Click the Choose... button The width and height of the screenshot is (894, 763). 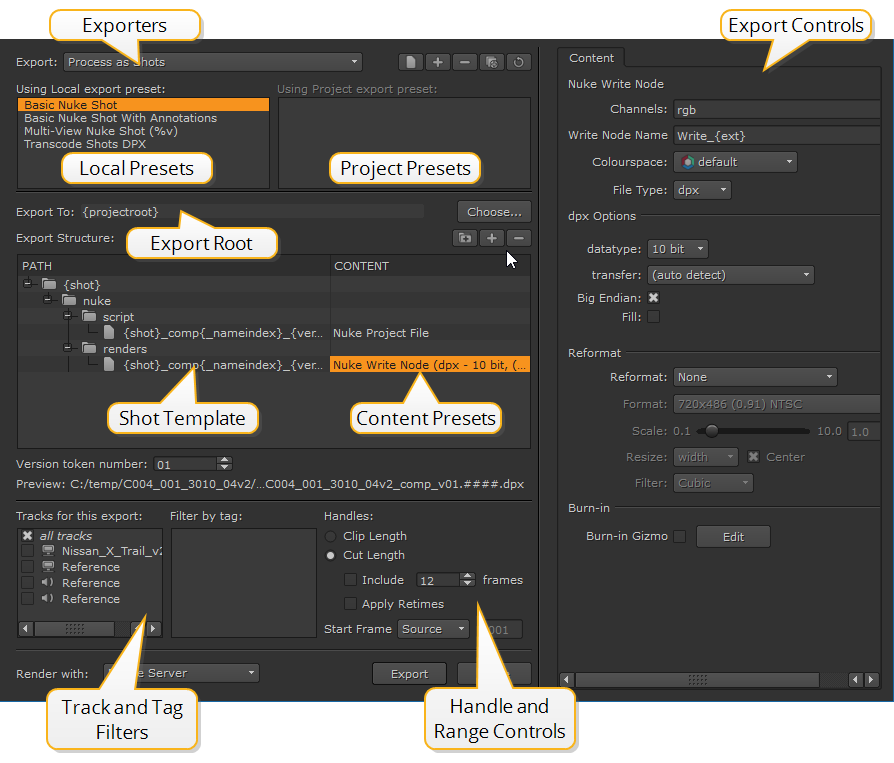point(494,212)
